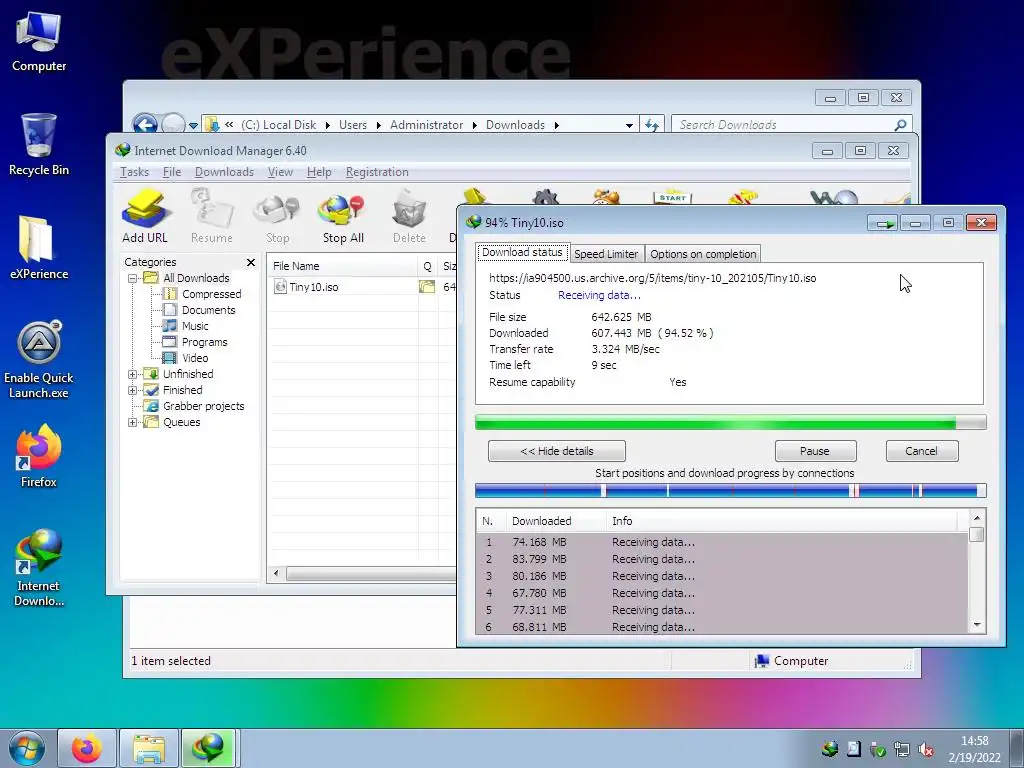The height and width of the screenshot is (768, 1024).
Task: Click scroll up arrow in connections list
Action: click(x=977, y=518)
